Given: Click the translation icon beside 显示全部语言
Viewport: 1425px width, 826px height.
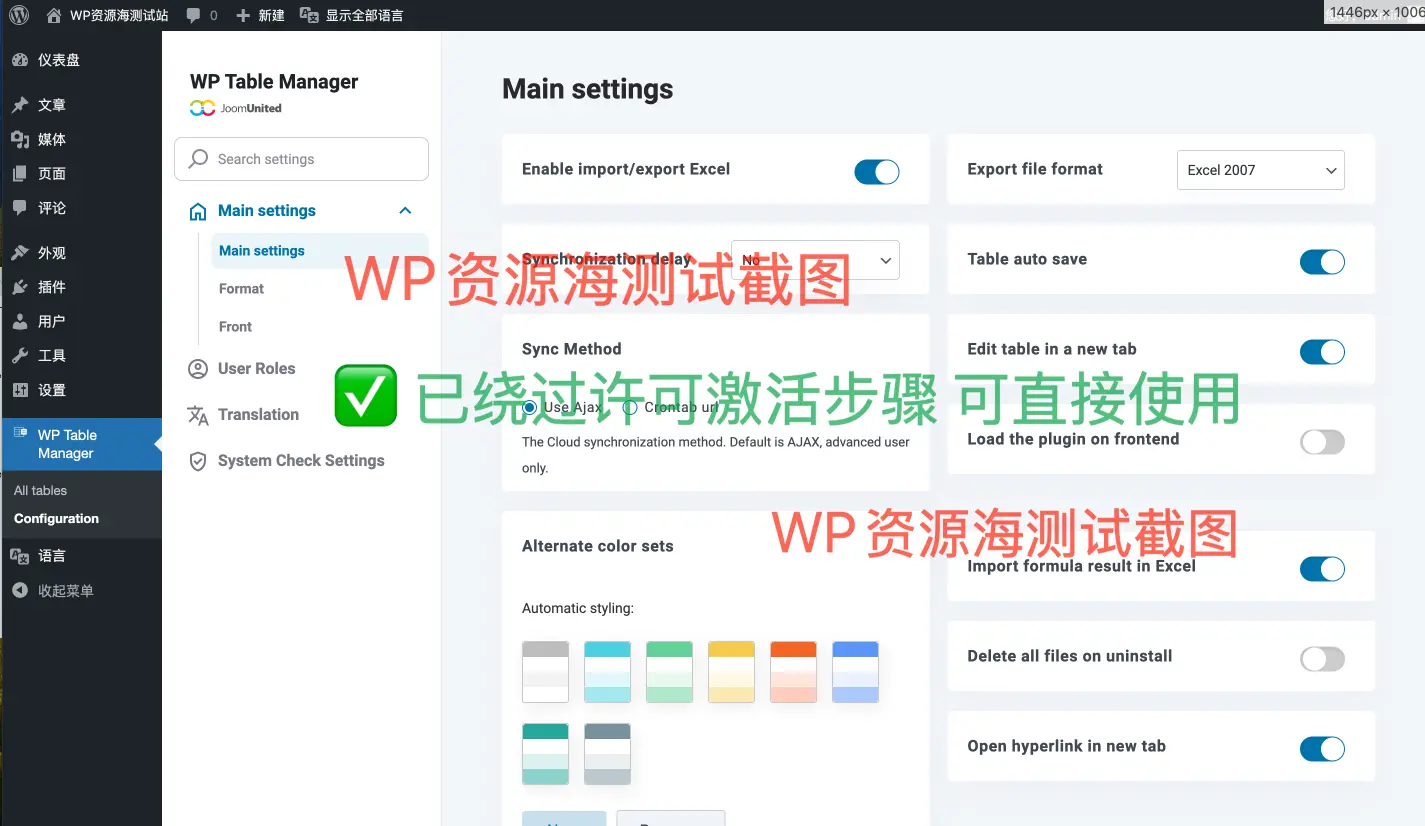Looking at the screenshot, I should pyautogui.click(x=310, y=15).
